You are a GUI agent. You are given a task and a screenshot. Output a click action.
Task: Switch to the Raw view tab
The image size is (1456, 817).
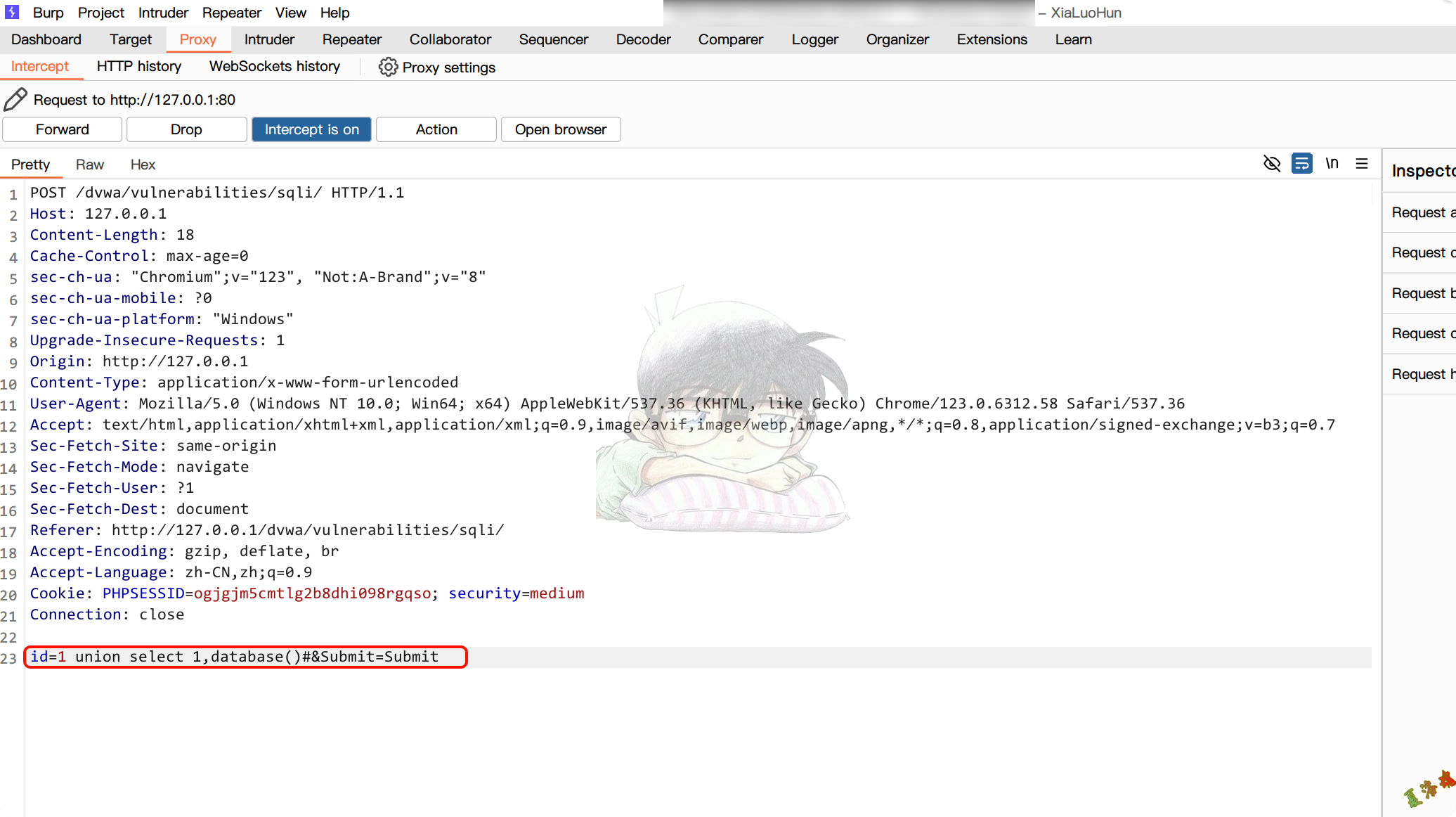click(x=90, y=165)
